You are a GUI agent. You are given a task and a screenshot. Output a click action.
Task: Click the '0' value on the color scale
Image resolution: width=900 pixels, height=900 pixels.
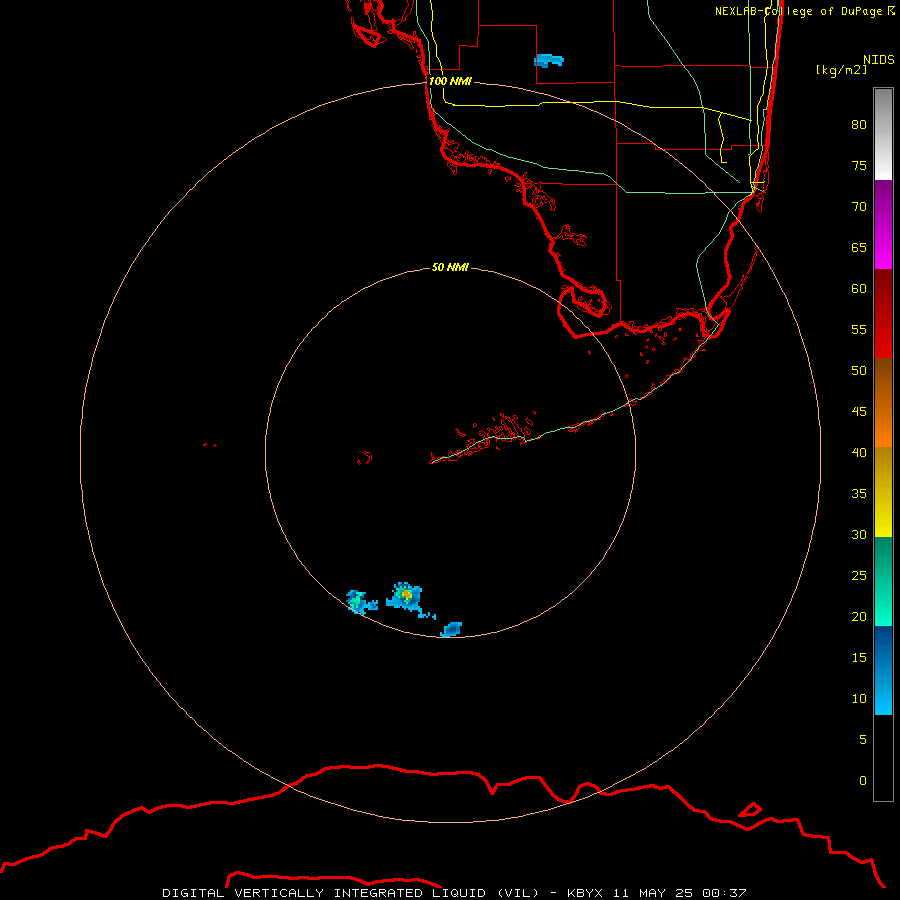point(863,781)
